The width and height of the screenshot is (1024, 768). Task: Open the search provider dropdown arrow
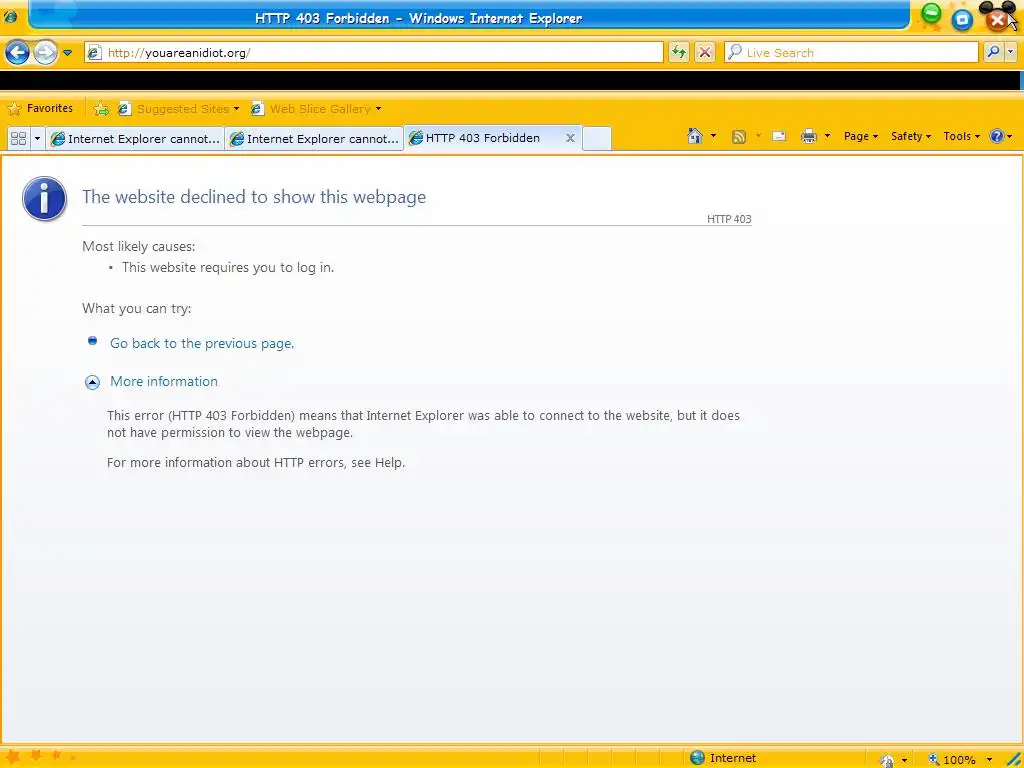point(1011,52)
